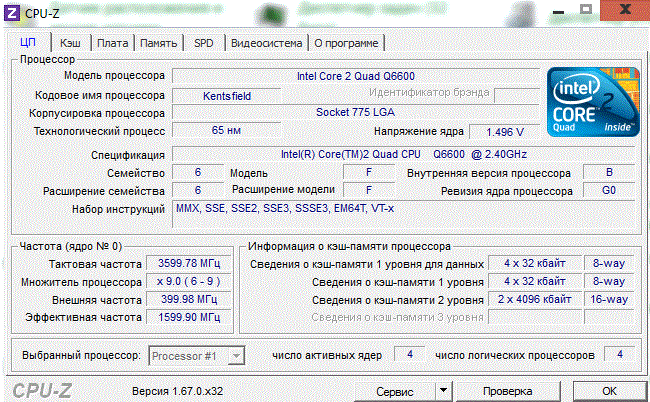Click the 3599.78 МГц clock speed value
650x402 pixels.
point(189,263)
